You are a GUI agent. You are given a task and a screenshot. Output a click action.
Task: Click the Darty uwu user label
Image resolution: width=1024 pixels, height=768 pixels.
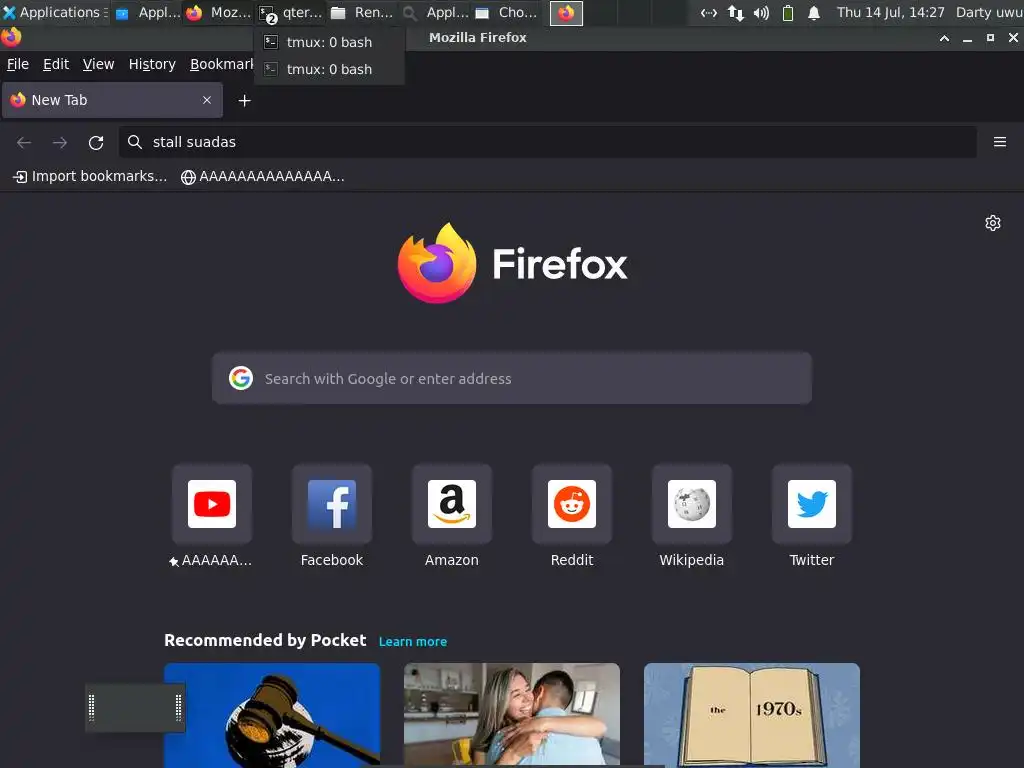[x=989, y=12]
